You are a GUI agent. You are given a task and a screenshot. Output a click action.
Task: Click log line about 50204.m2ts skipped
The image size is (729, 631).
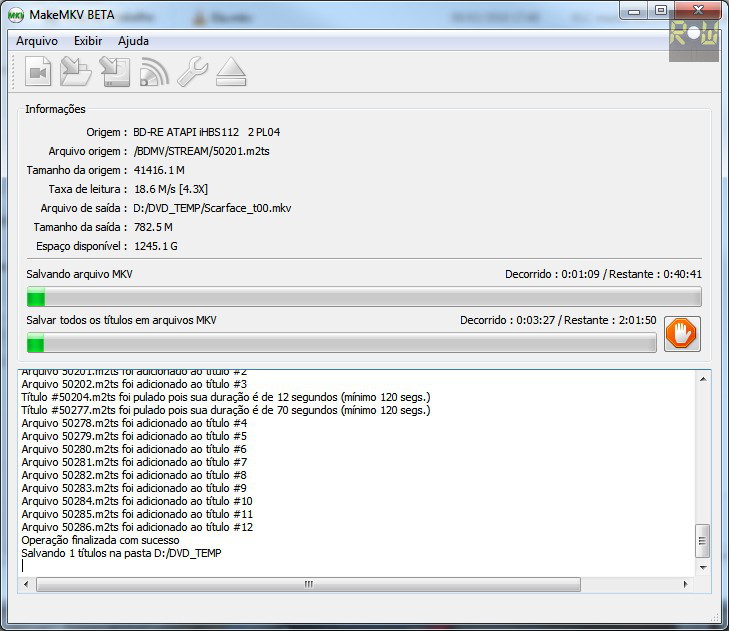pos(226,397)
